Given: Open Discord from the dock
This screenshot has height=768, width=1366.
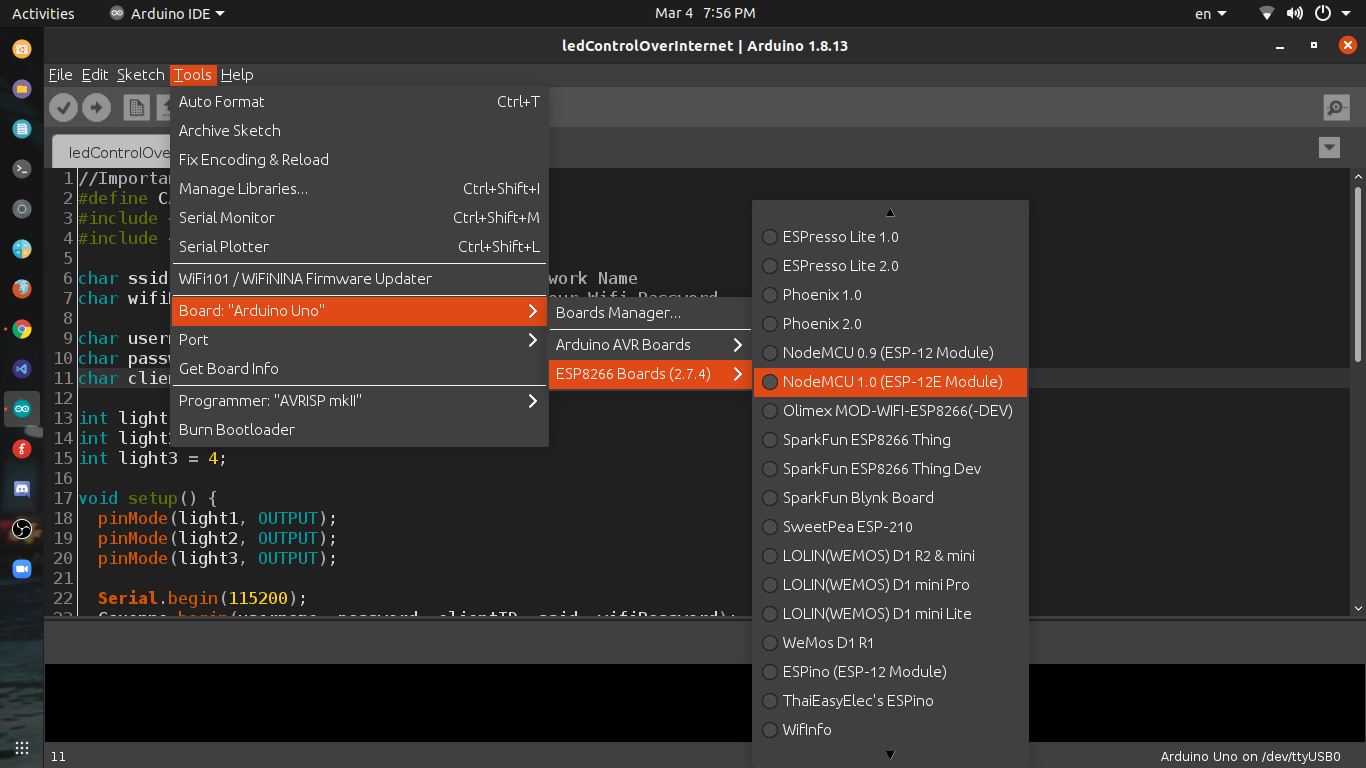Looking at the screenshot, I should click(x=22, y=489).
